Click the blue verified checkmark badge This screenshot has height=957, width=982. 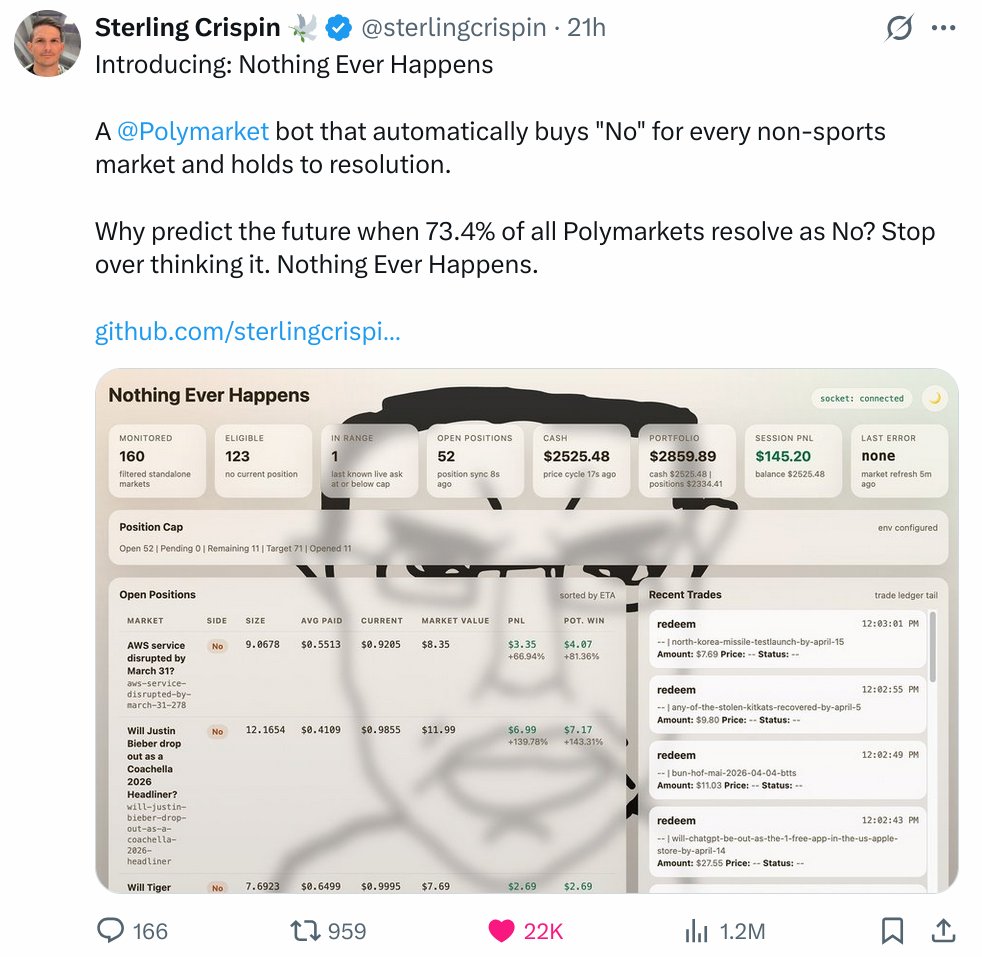coord(338,28)
